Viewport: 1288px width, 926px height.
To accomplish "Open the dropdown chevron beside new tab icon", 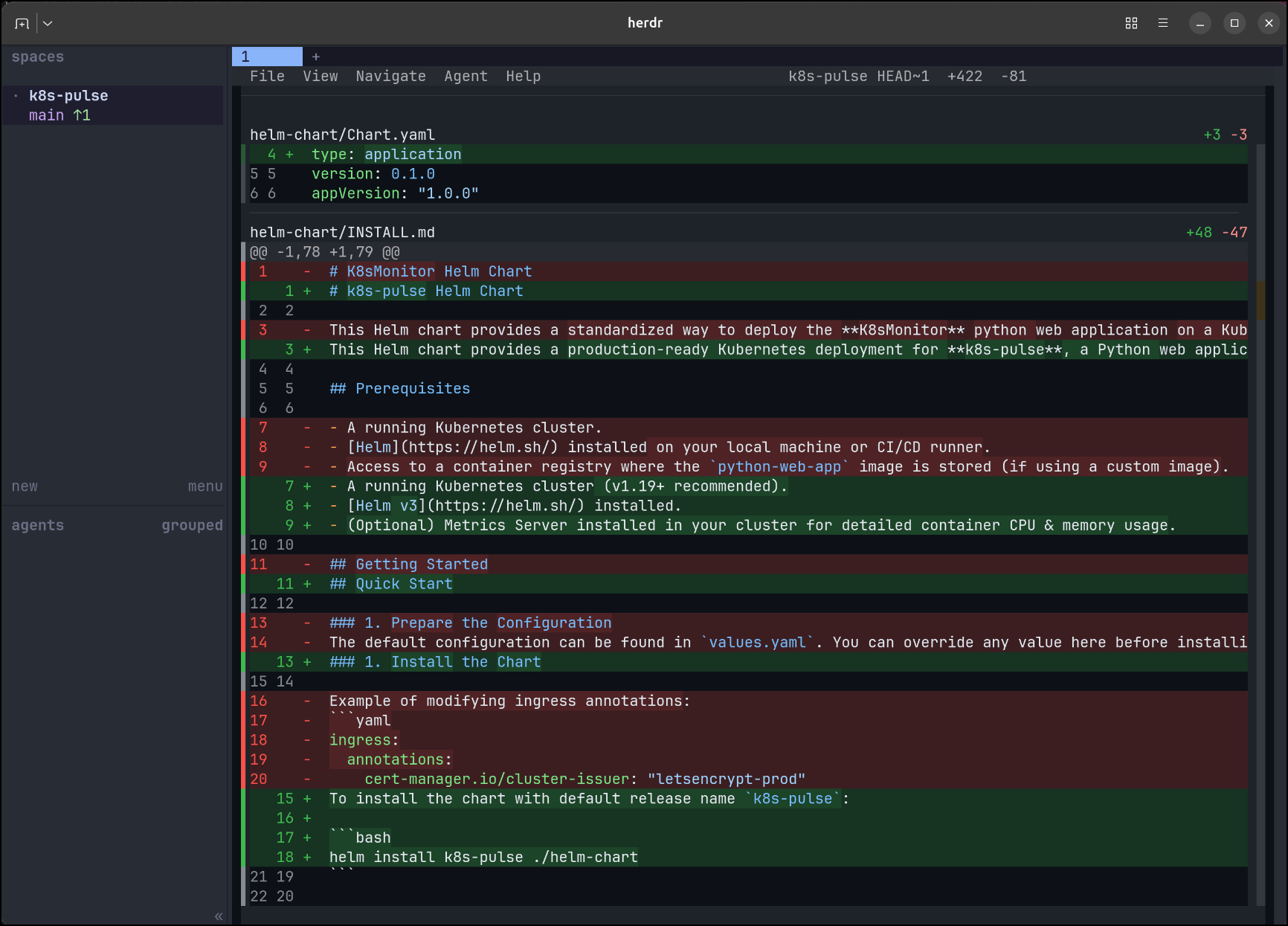I will [48, 23].
